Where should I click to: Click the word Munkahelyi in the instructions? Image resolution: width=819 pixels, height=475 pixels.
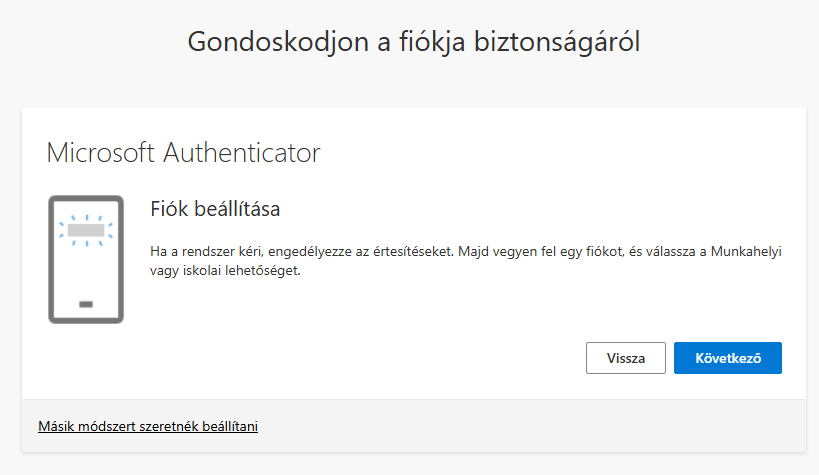coord(746,251)
